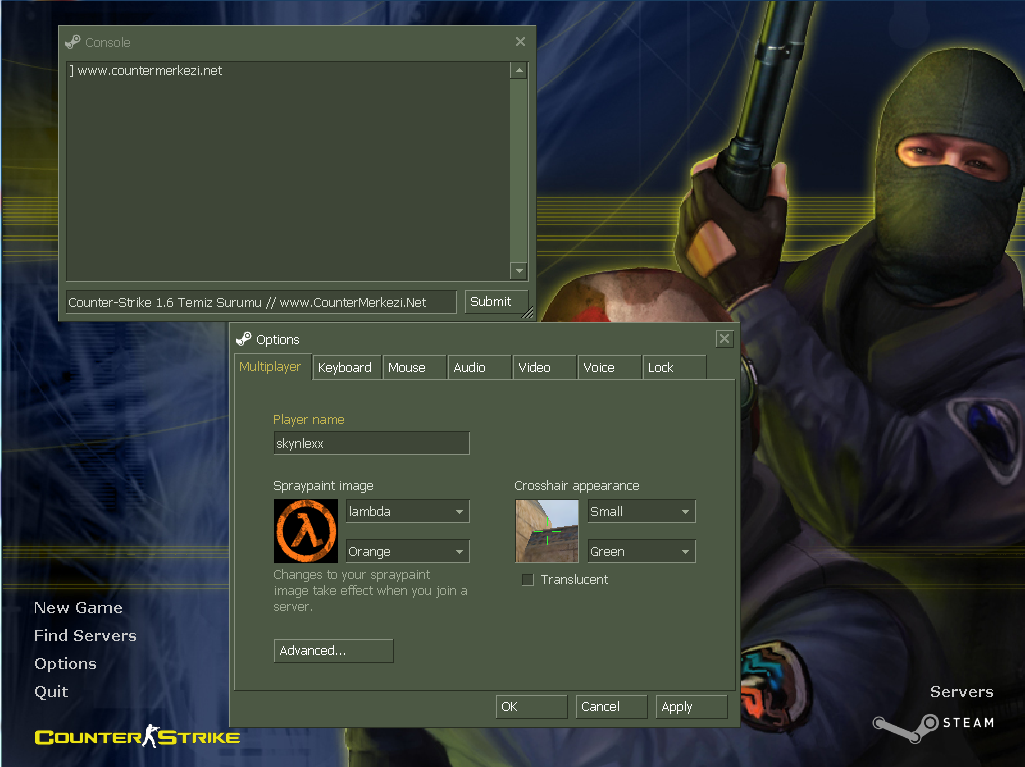Open Options from the main menu

point(65,664)
